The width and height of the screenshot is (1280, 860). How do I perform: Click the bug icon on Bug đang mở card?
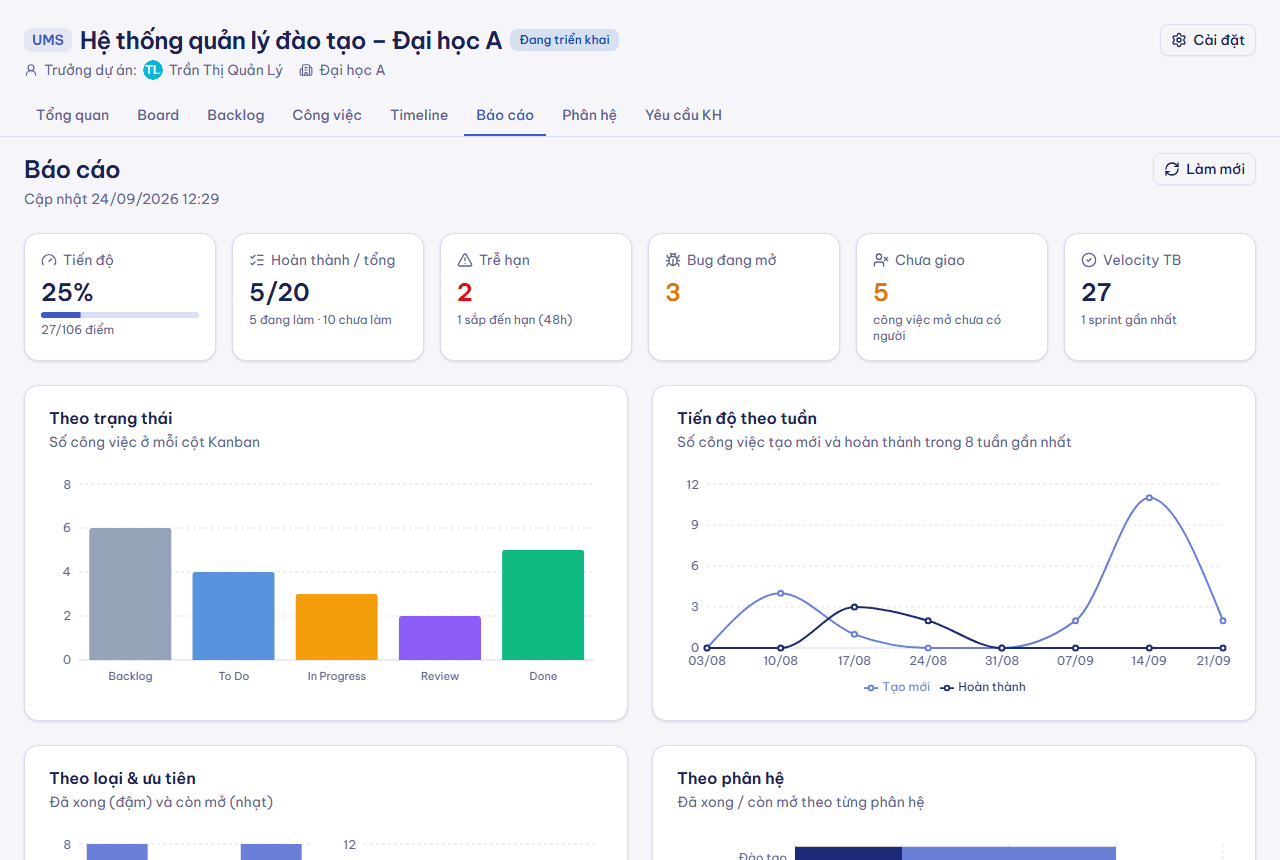[673, 260]
